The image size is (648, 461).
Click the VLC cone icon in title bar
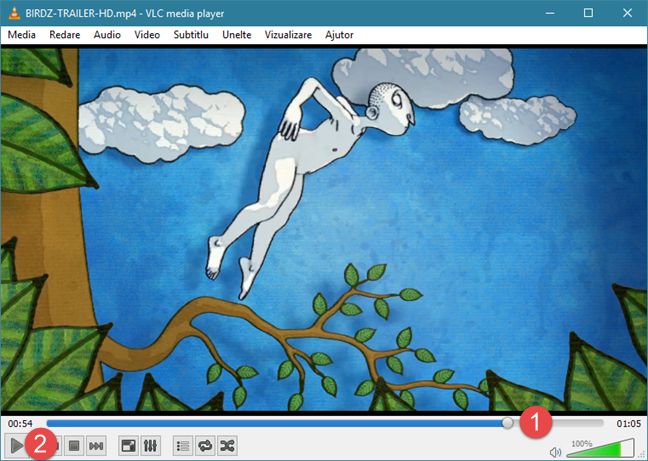[x=14, y=13]
